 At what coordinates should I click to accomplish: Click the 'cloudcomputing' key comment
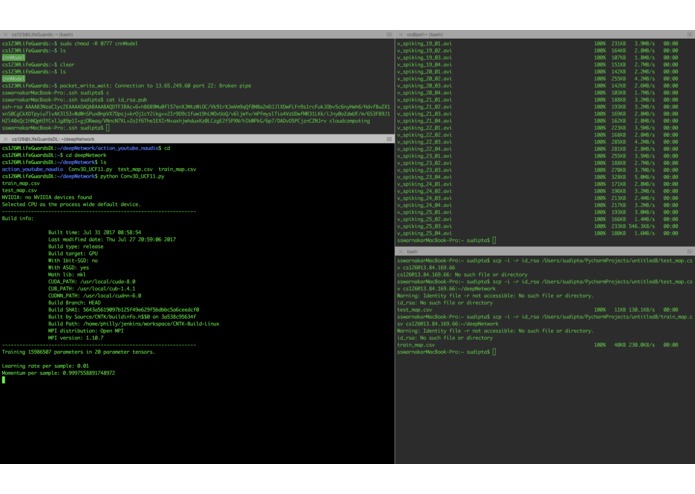point(349,121)
